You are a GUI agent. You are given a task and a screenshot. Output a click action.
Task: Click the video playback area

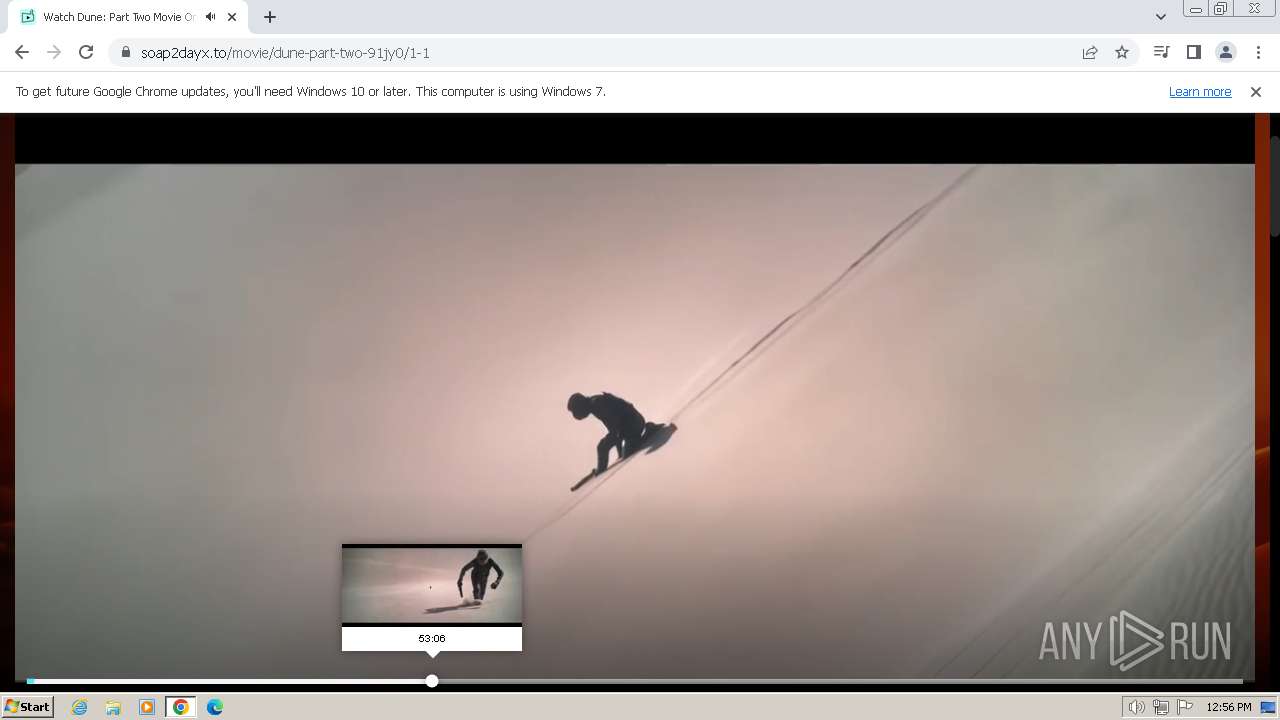634,400
